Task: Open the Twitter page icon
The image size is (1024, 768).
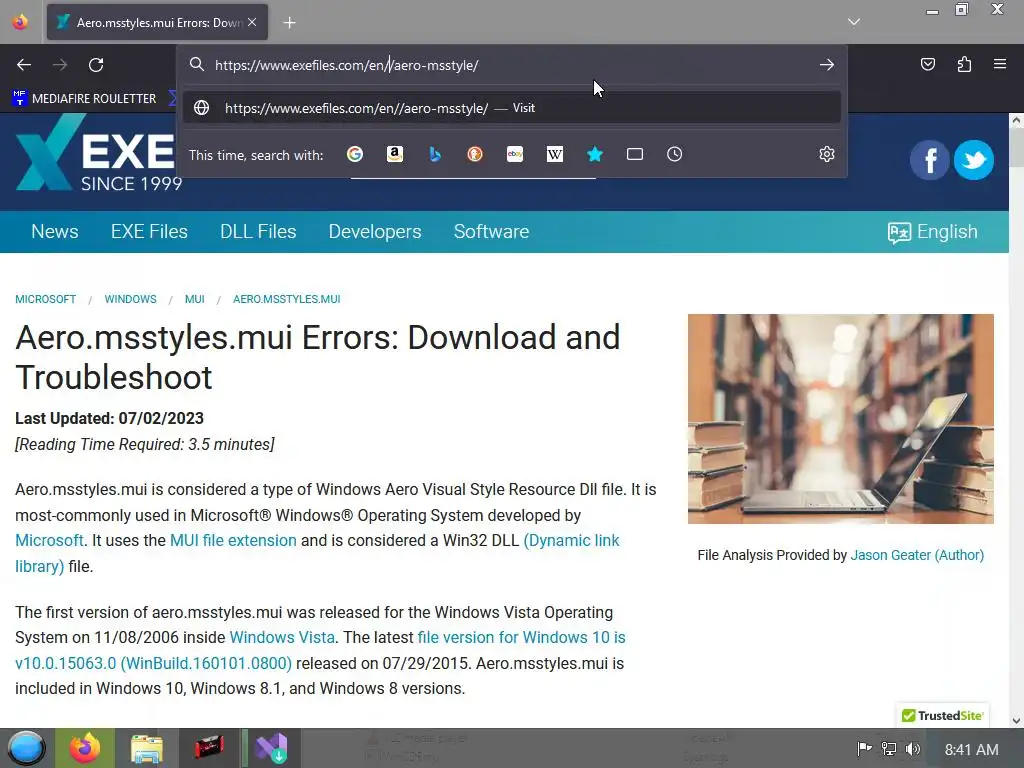Action: (x=974, y=160)
